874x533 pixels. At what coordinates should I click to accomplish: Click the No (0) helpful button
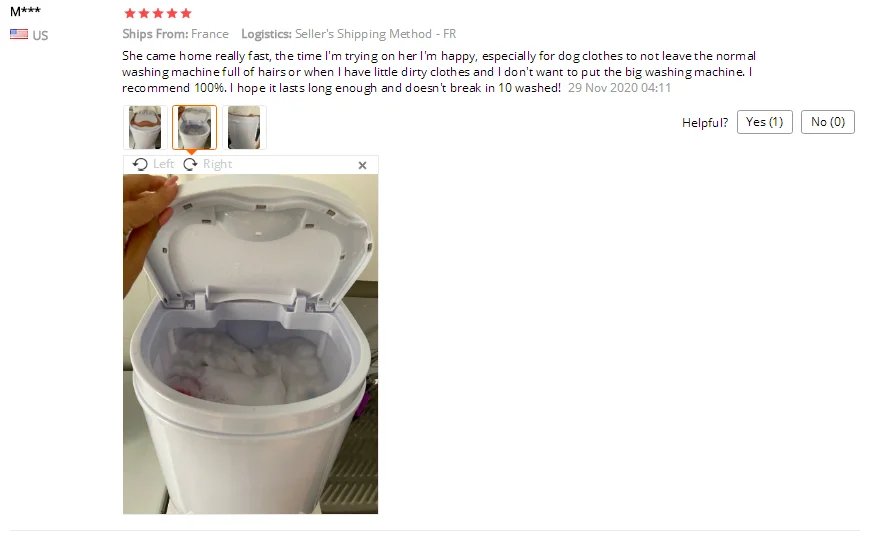[828, 122]
